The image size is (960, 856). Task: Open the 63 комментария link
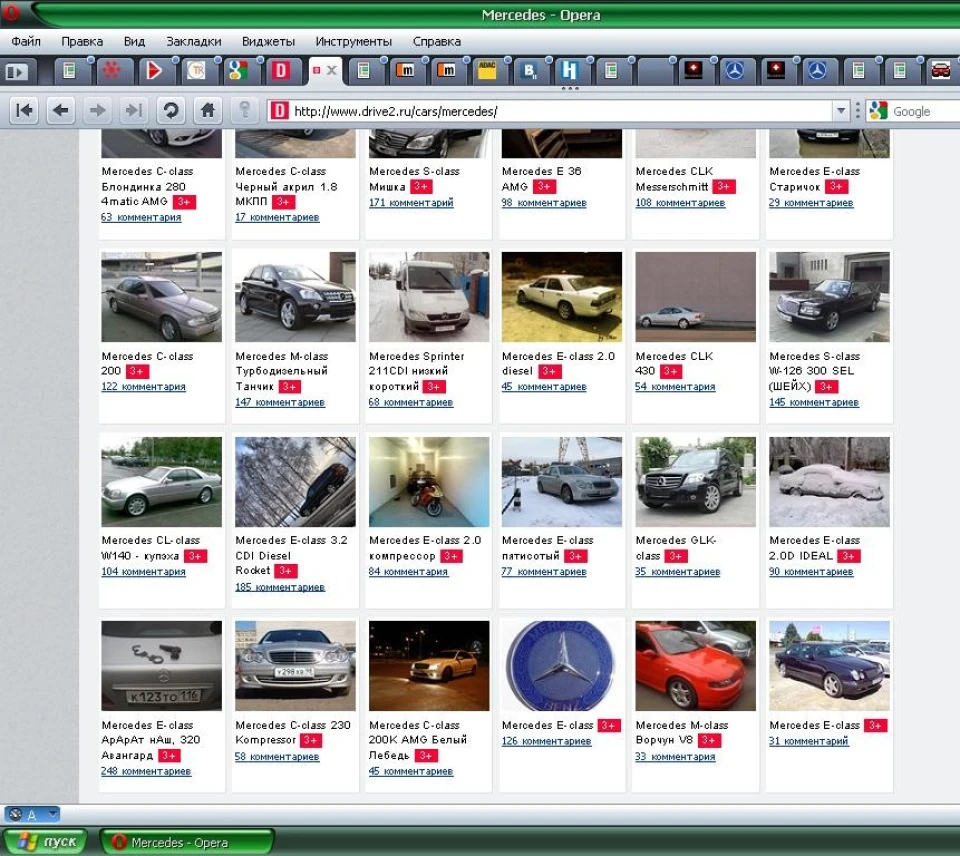141,217
